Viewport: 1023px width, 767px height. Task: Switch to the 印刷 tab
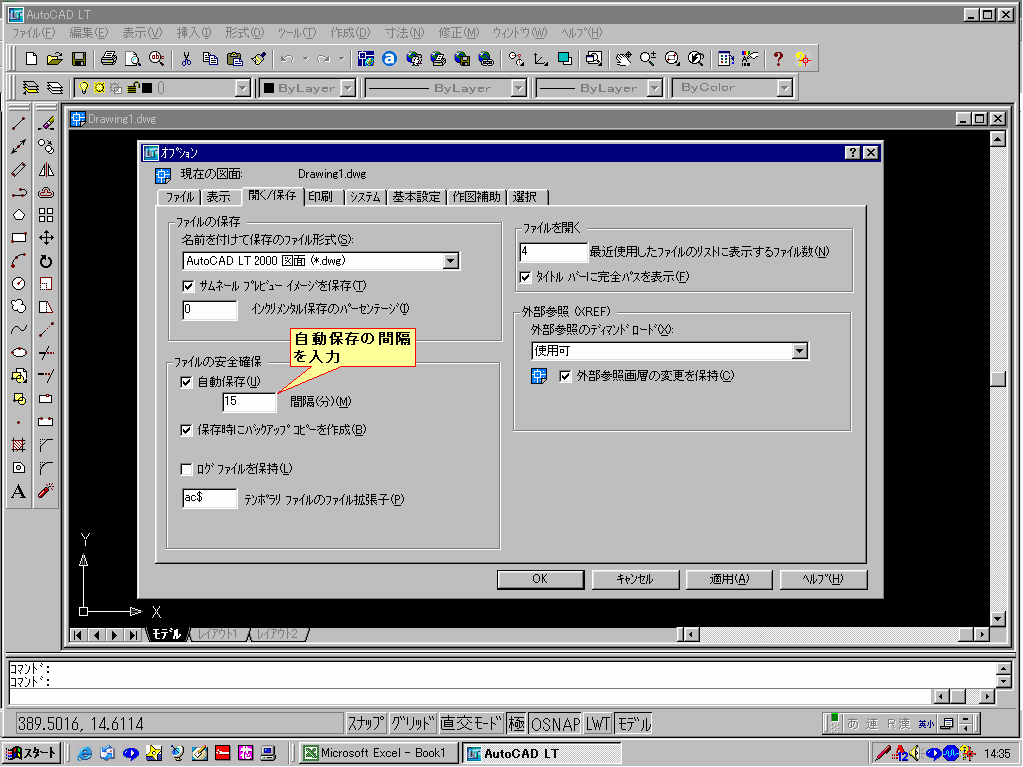pos(320,197)
